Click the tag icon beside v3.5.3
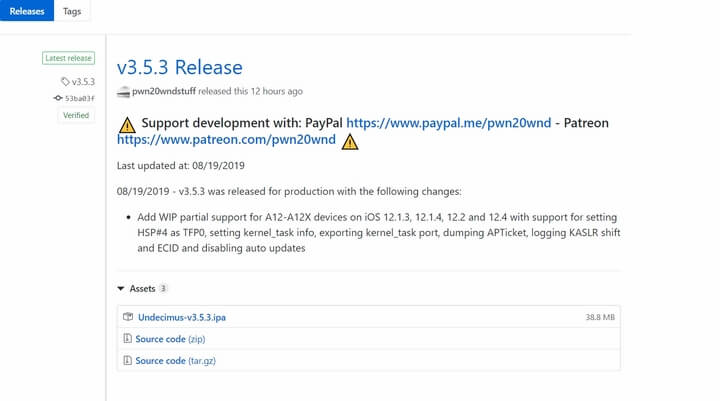 [x=65, y=81]
